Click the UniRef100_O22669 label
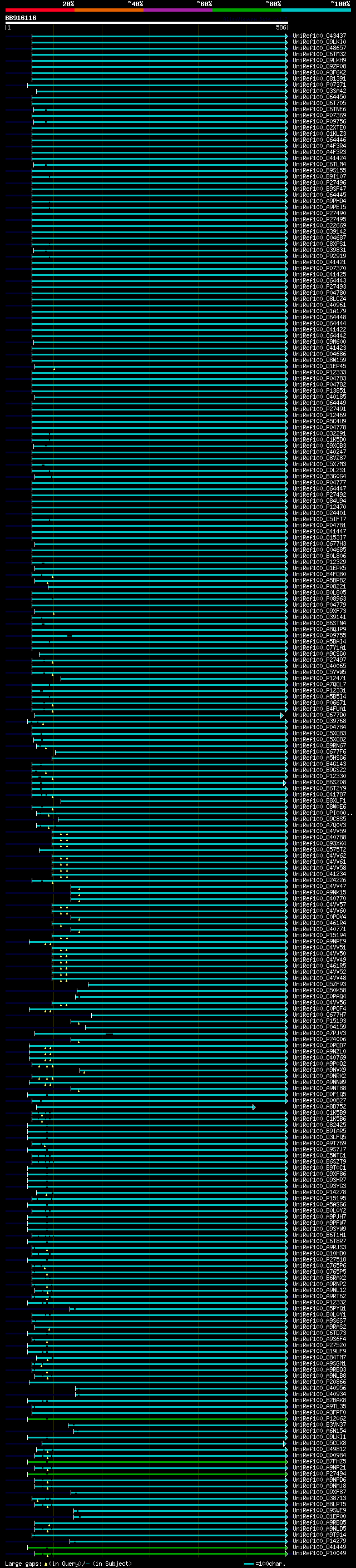 tap(319, 226)
